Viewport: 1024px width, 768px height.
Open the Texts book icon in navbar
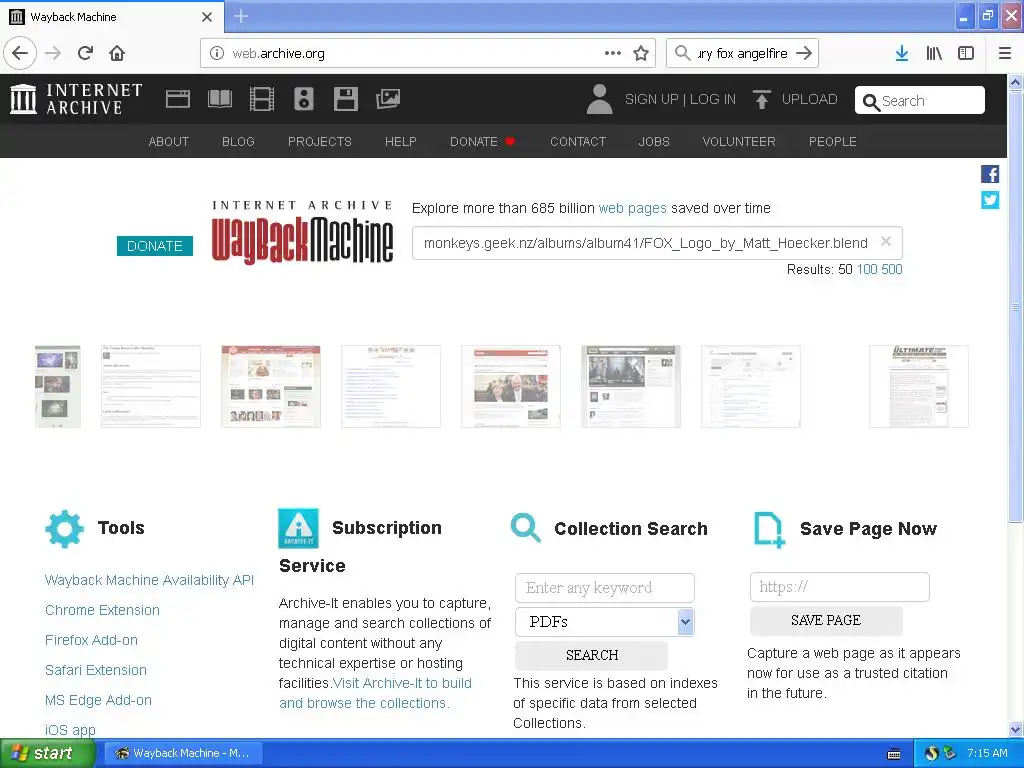tap(219, 99)
